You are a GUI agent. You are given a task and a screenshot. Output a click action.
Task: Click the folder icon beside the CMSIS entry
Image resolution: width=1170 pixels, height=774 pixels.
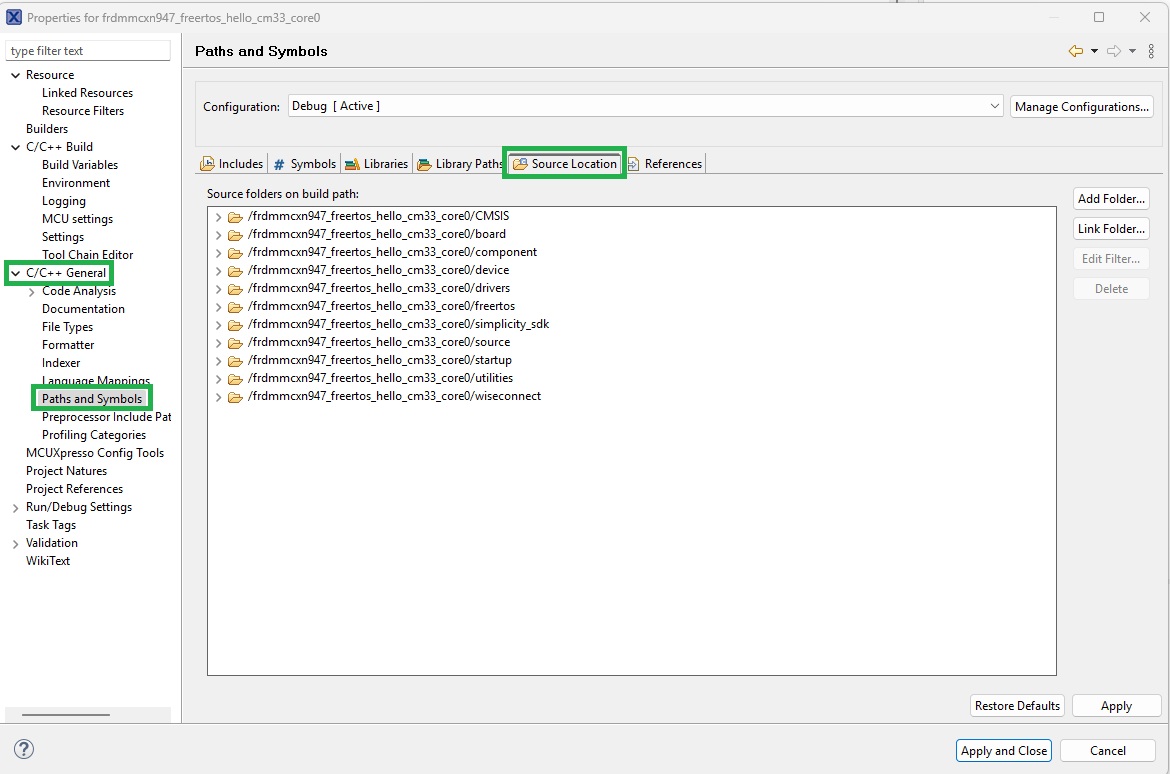(234, 215)
